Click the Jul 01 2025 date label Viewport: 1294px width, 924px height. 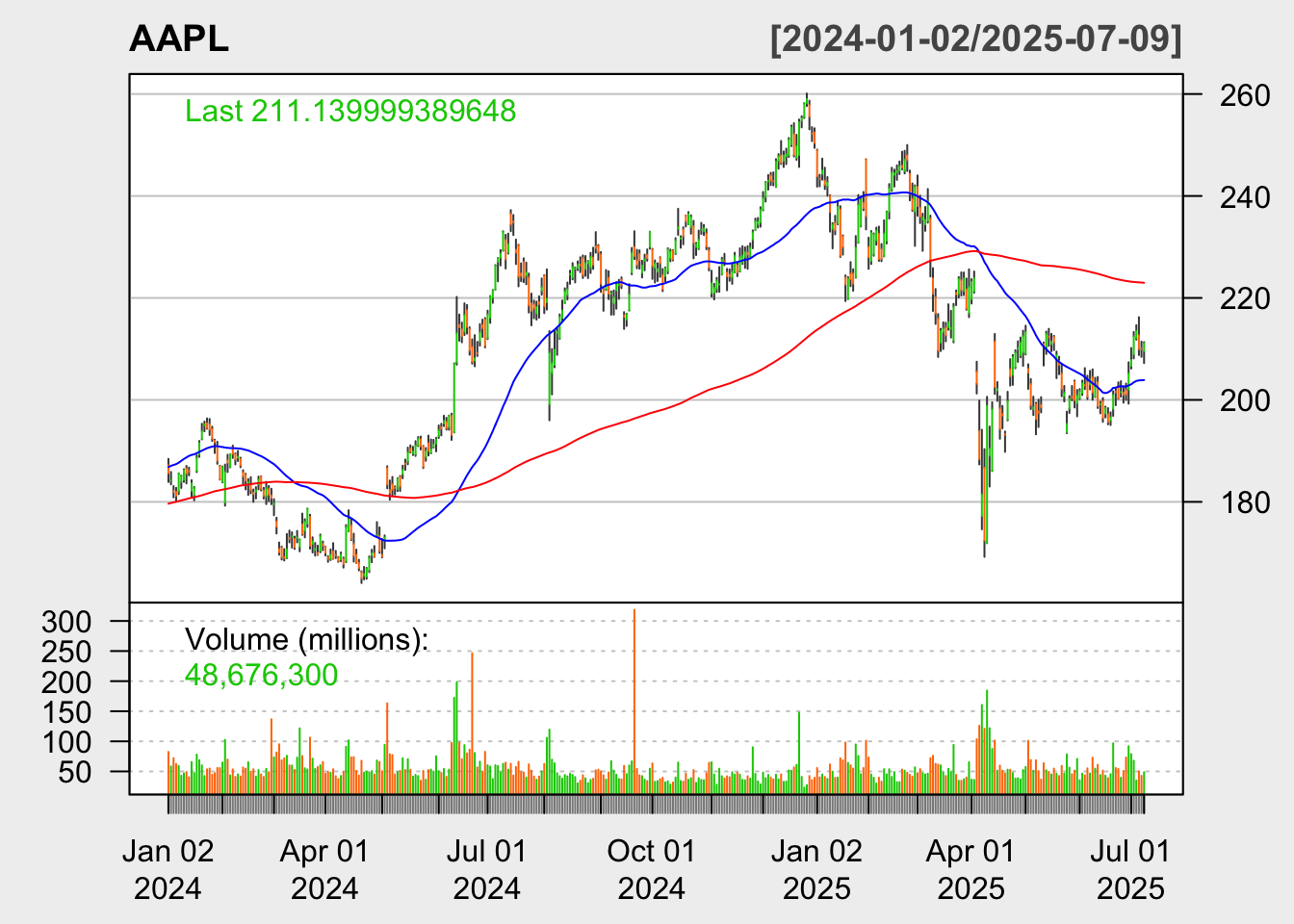pyautogui.click(x=1130, y=869)
